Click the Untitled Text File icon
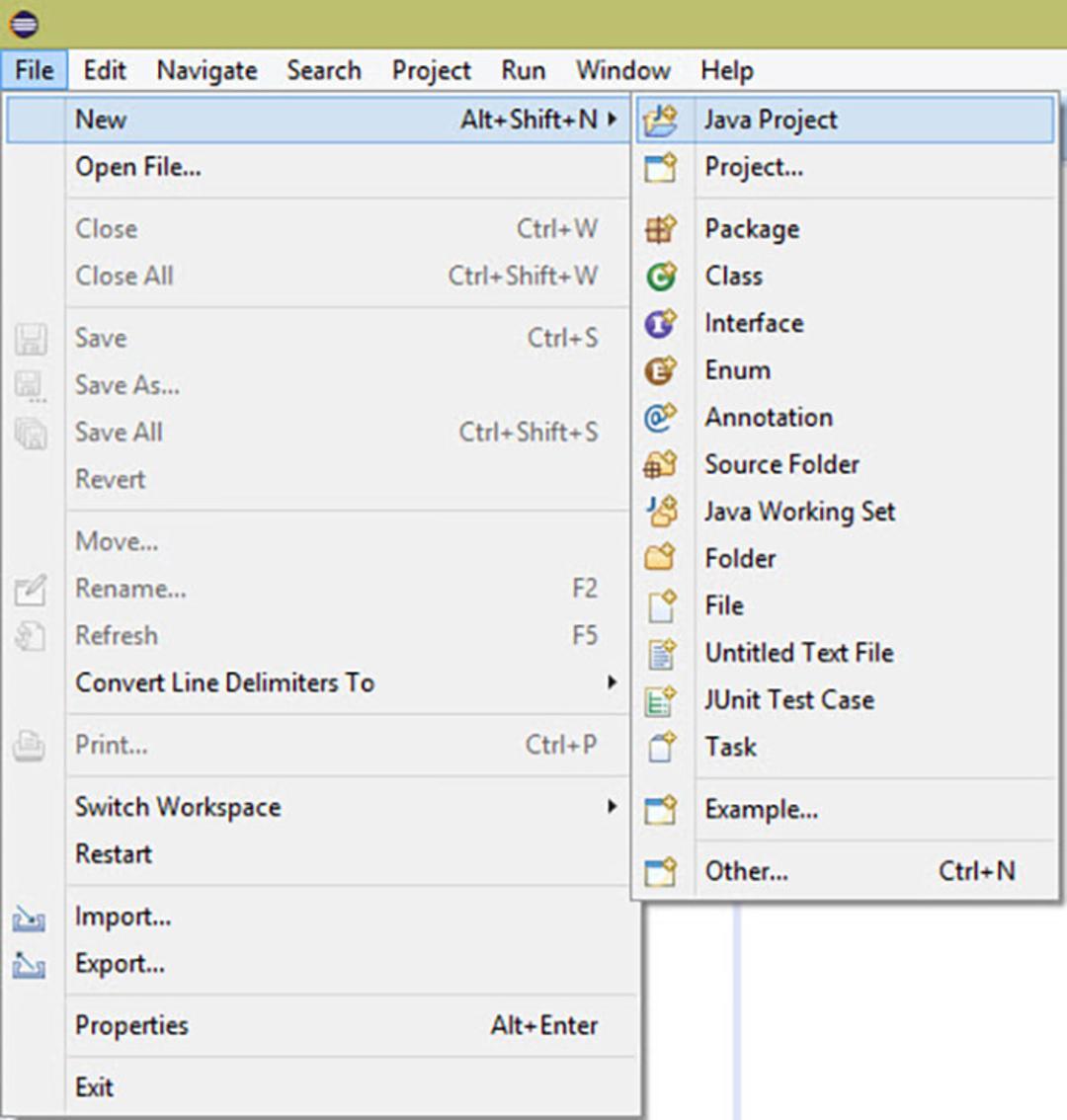This screenshot has height=1120, width=1067. (660, 653)
